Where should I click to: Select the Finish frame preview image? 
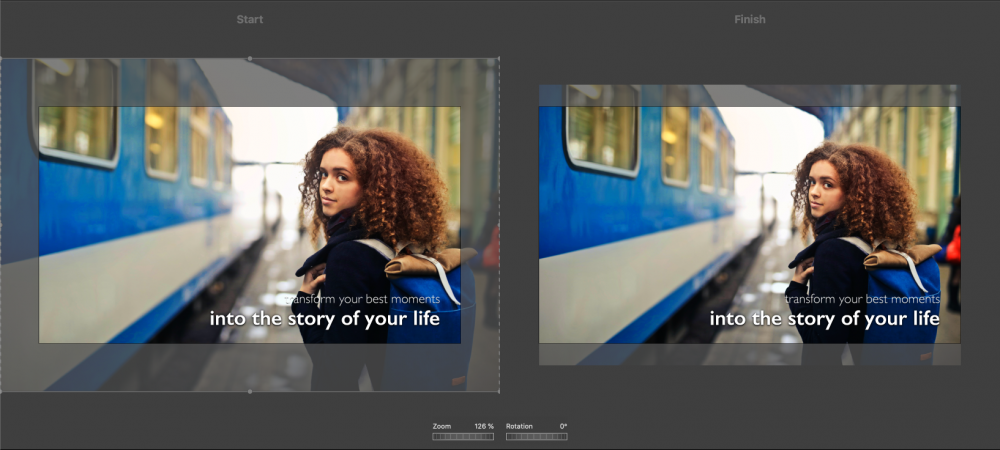coord(749,225)
